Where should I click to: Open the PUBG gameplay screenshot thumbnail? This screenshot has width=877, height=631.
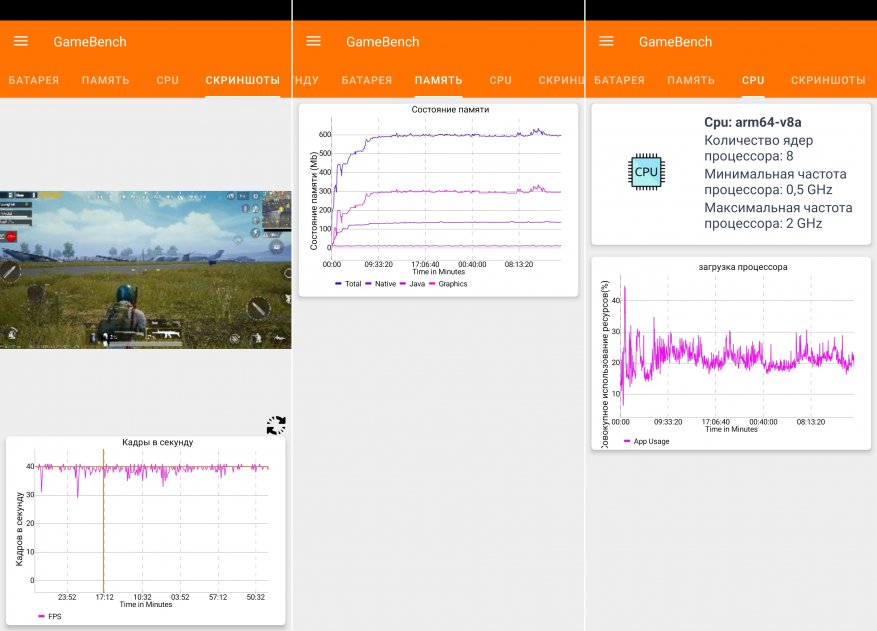145,270
